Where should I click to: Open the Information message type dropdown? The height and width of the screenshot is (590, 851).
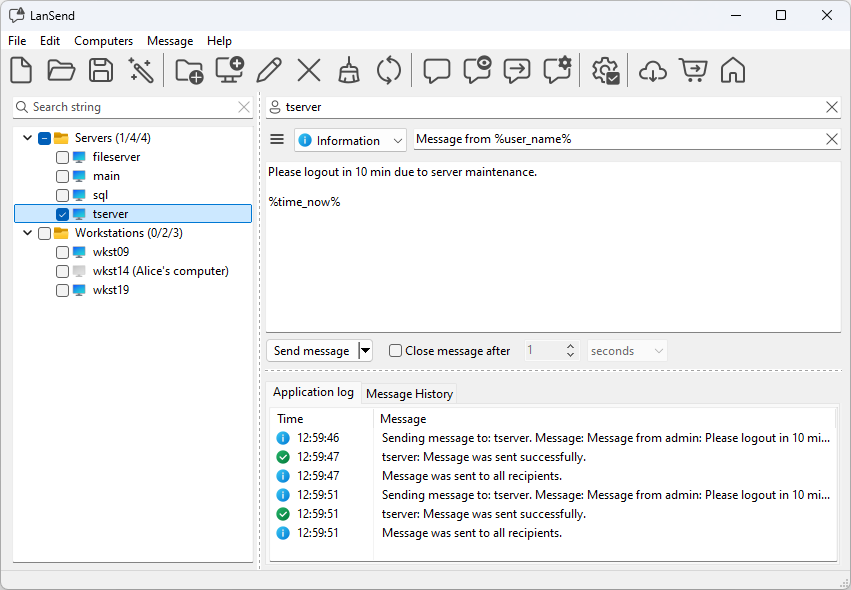click(x=350, y=140)
